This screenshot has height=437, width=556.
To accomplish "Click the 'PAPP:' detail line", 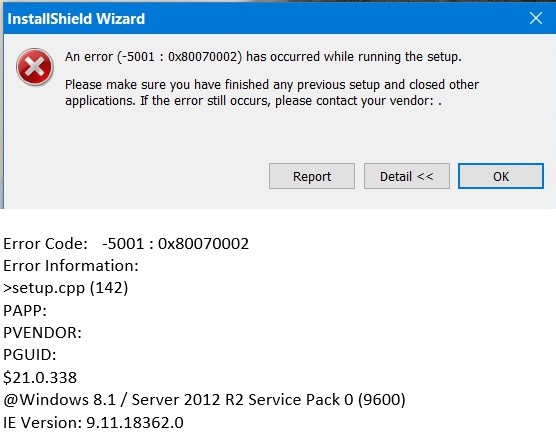I will point(25,310).
